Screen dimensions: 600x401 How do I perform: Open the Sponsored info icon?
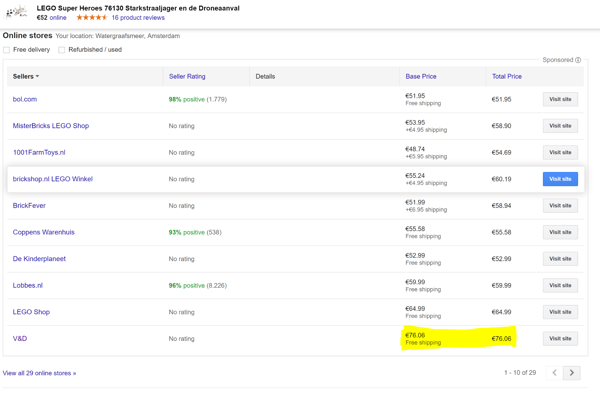[578, 60]
